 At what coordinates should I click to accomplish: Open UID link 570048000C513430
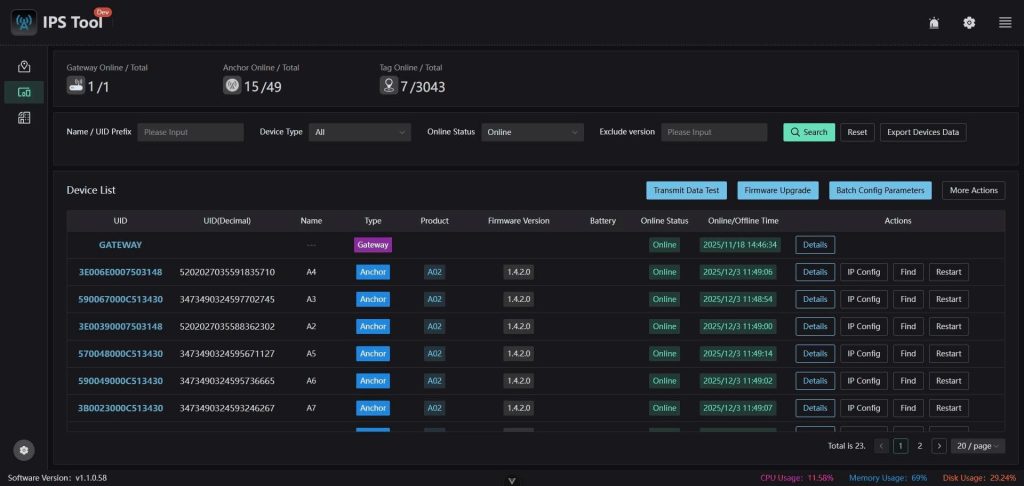point(120,353)
